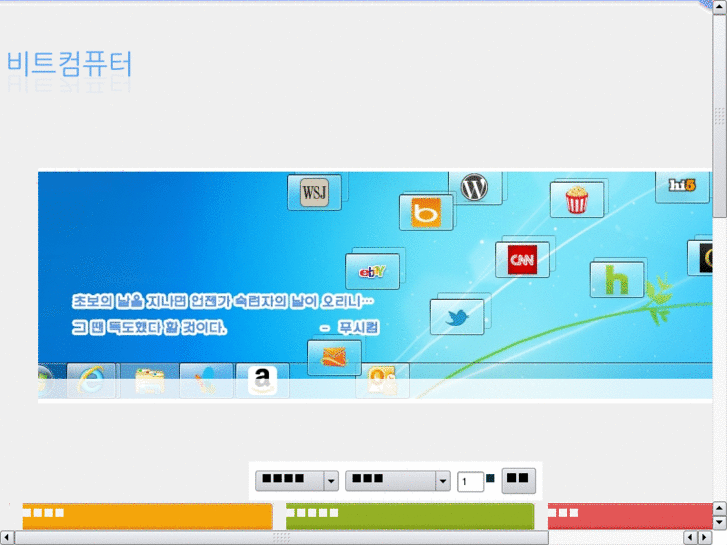
Task: Click the quote line 그 땐 독도했다 할 것이다
Action: (149, 327)
